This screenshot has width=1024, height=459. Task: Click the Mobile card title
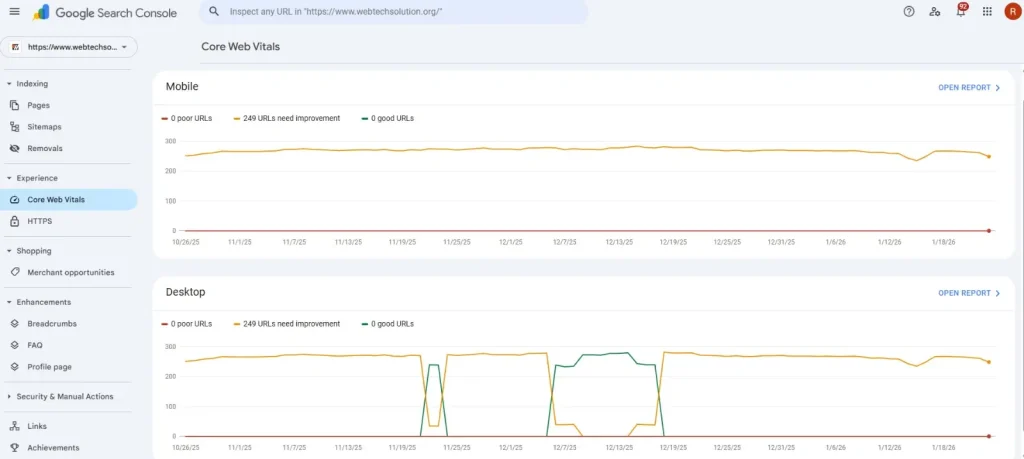(x=182, y=86)
